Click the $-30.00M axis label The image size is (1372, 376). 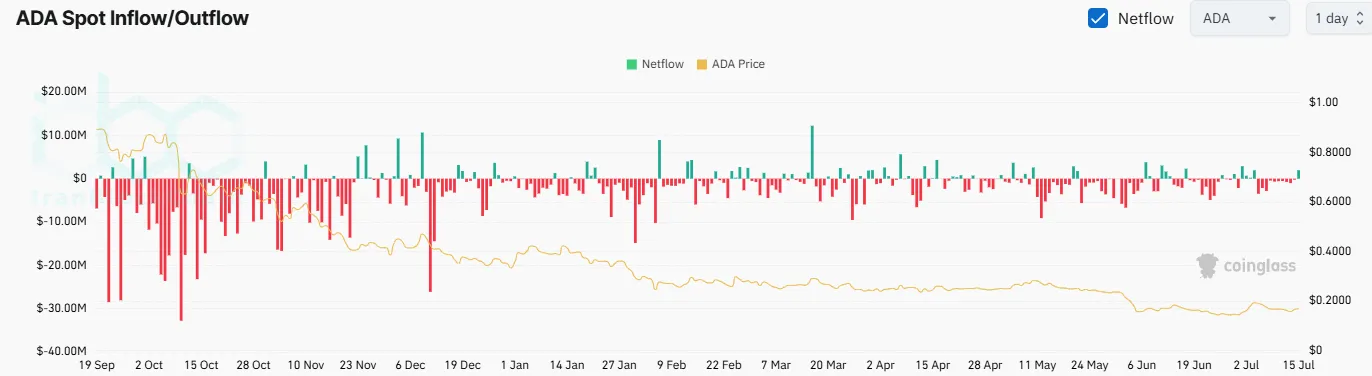(x=62, y=308)
